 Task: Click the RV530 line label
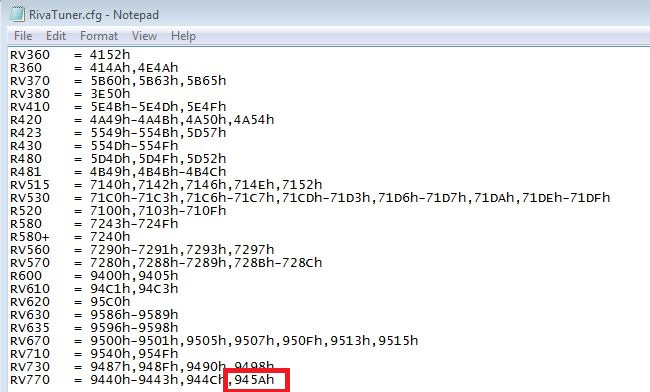(x=30, y=198)
